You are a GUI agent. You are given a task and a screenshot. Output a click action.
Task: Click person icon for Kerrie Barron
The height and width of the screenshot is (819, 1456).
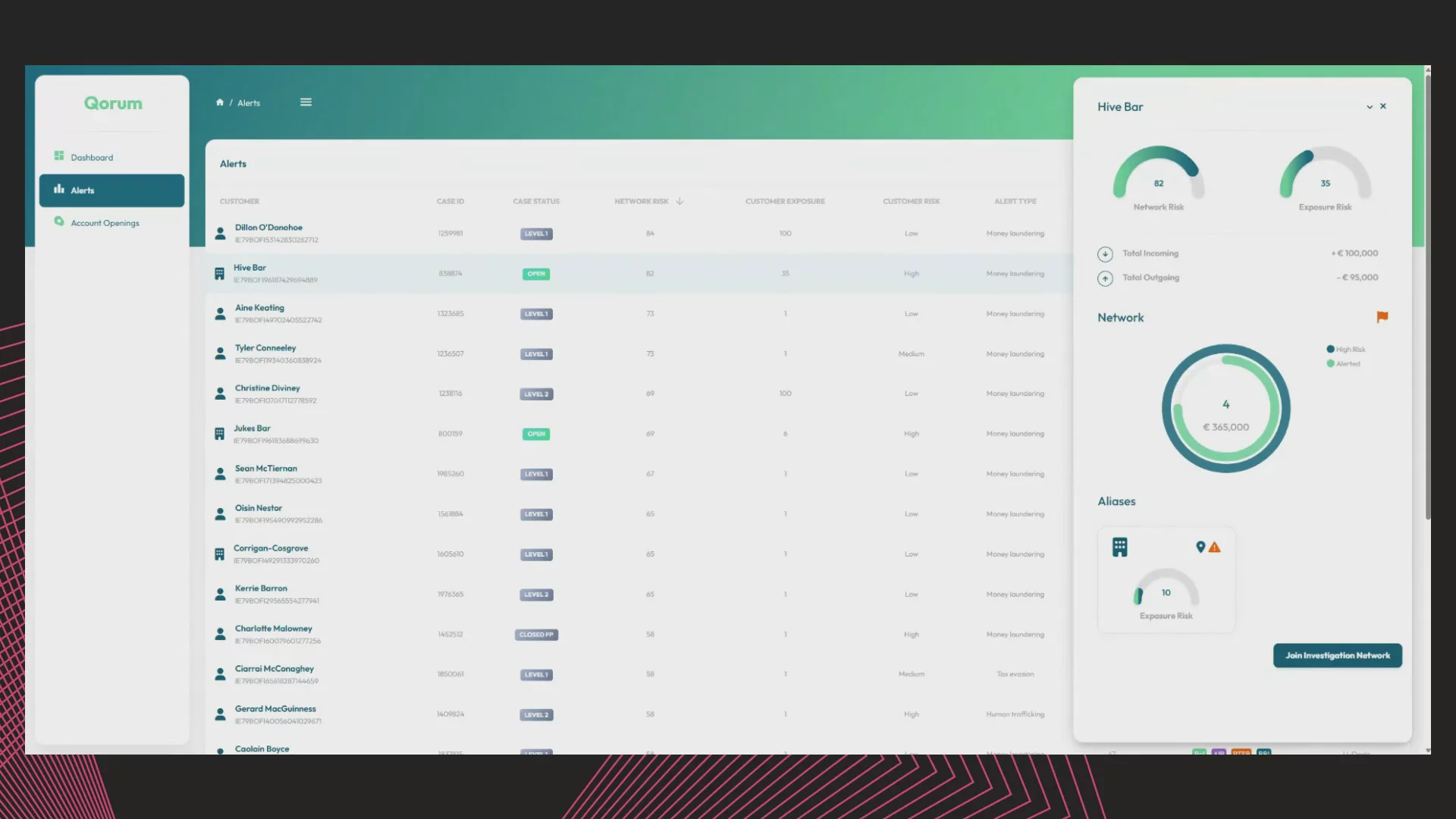tap(220, 595)
